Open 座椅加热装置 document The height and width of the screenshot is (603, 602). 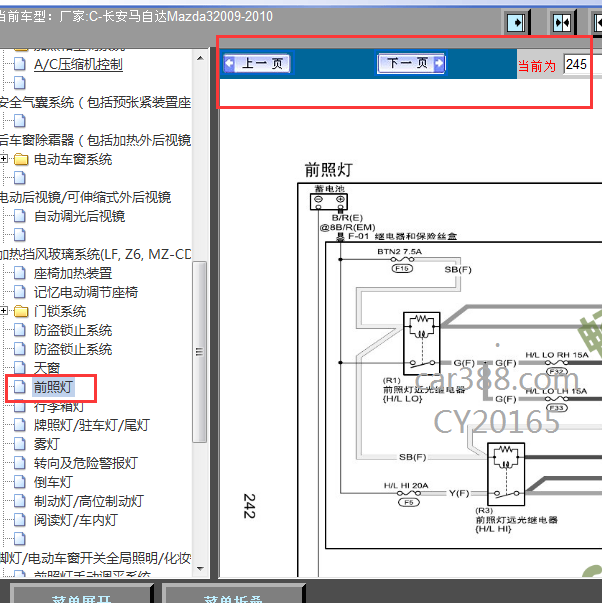73,273
